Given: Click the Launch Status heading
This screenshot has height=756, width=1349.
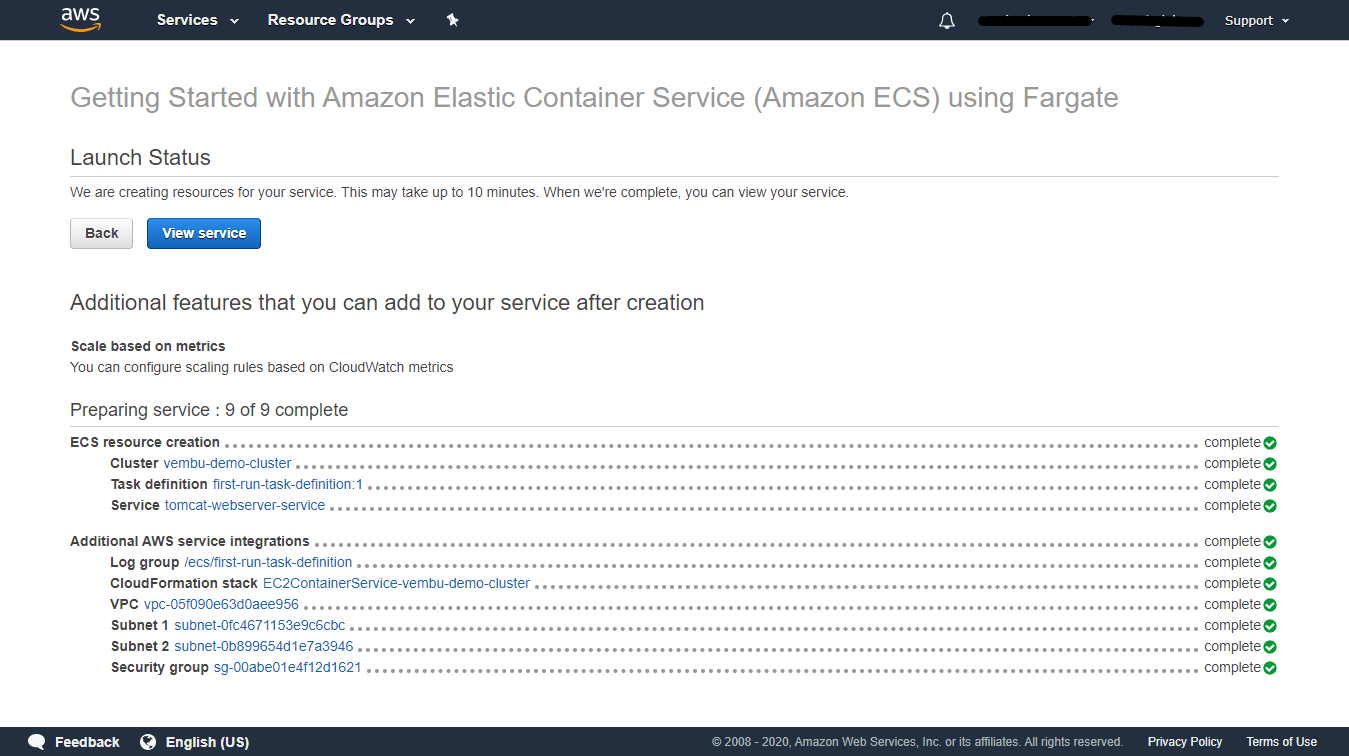Looking at the screenshot, I should [x=140, y=157].
